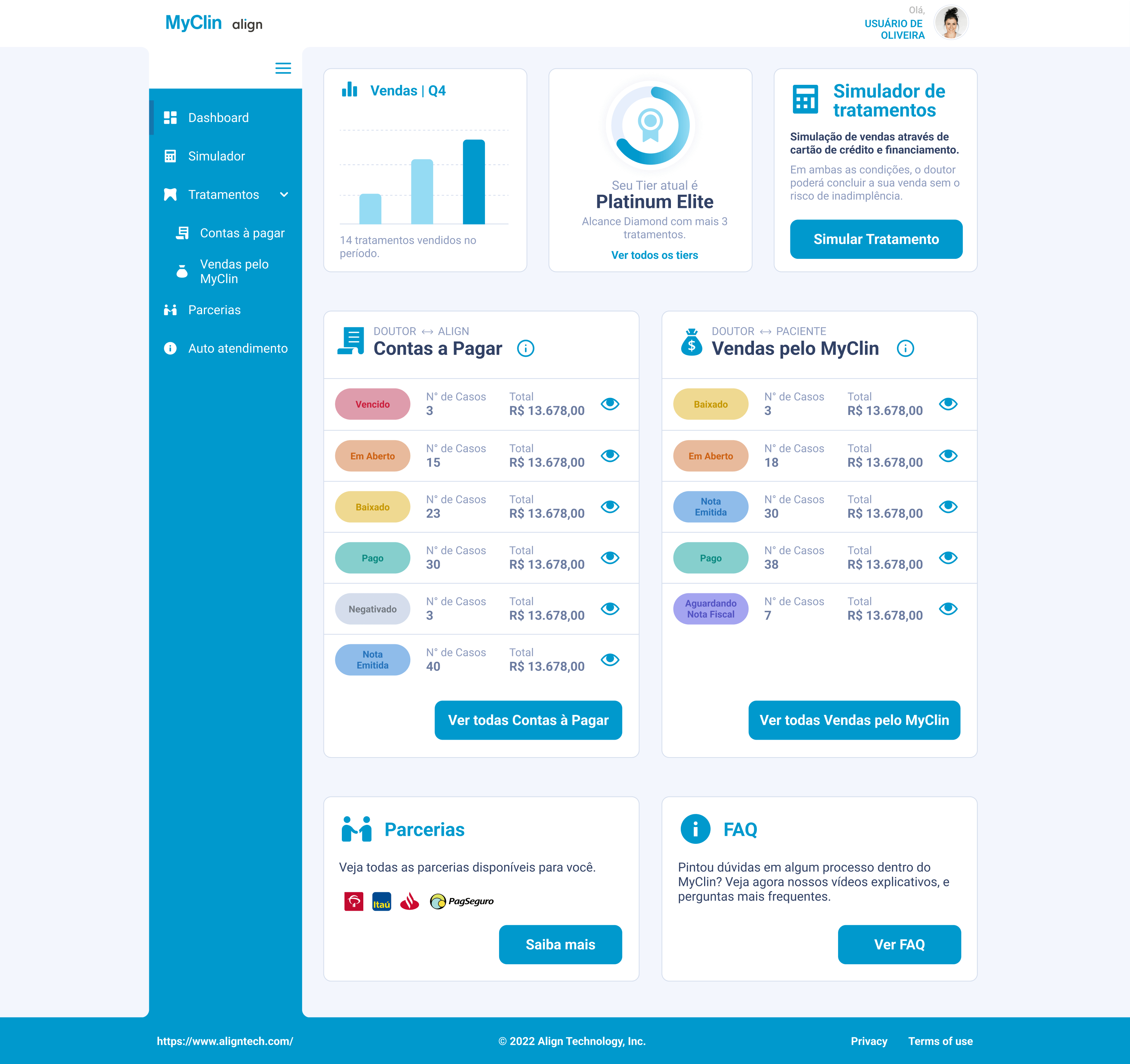The width and height of the screenshot is (1130, 1064).
Task: Click the tier medal badge icon
Action: coord(650,125)
